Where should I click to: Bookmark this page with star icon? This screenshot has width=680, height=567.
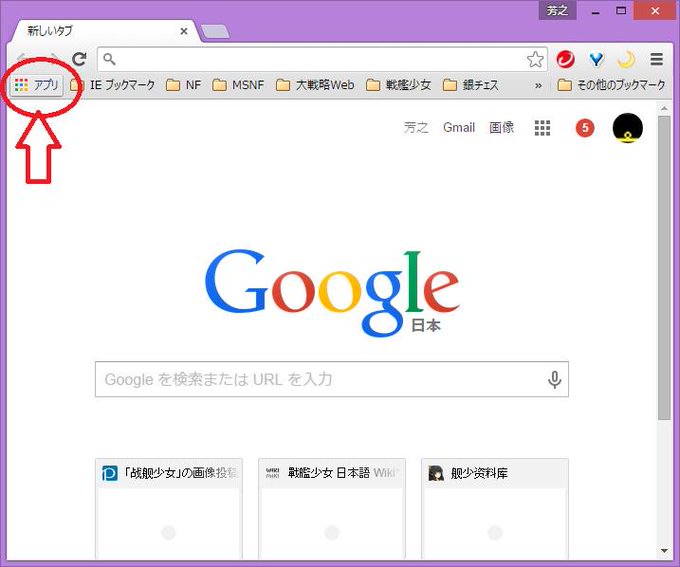(535, 59)
